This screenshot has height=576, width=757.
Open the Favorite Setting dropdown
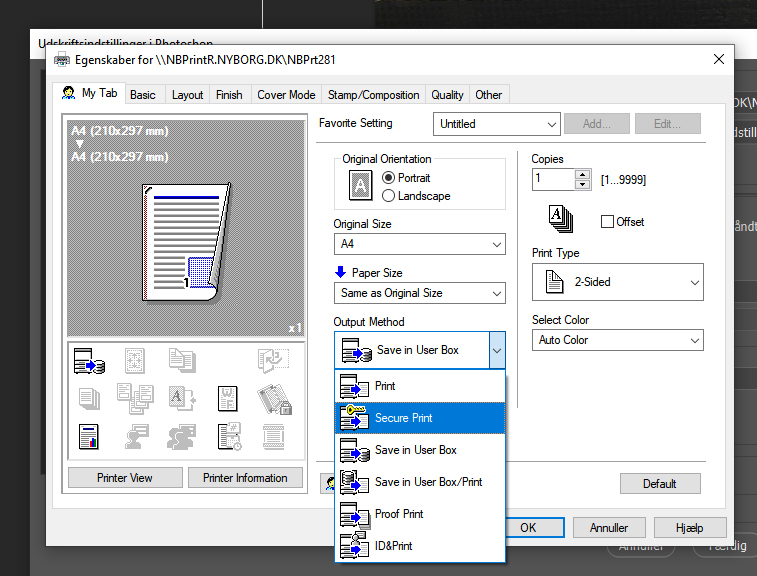[x=497, y=124]
